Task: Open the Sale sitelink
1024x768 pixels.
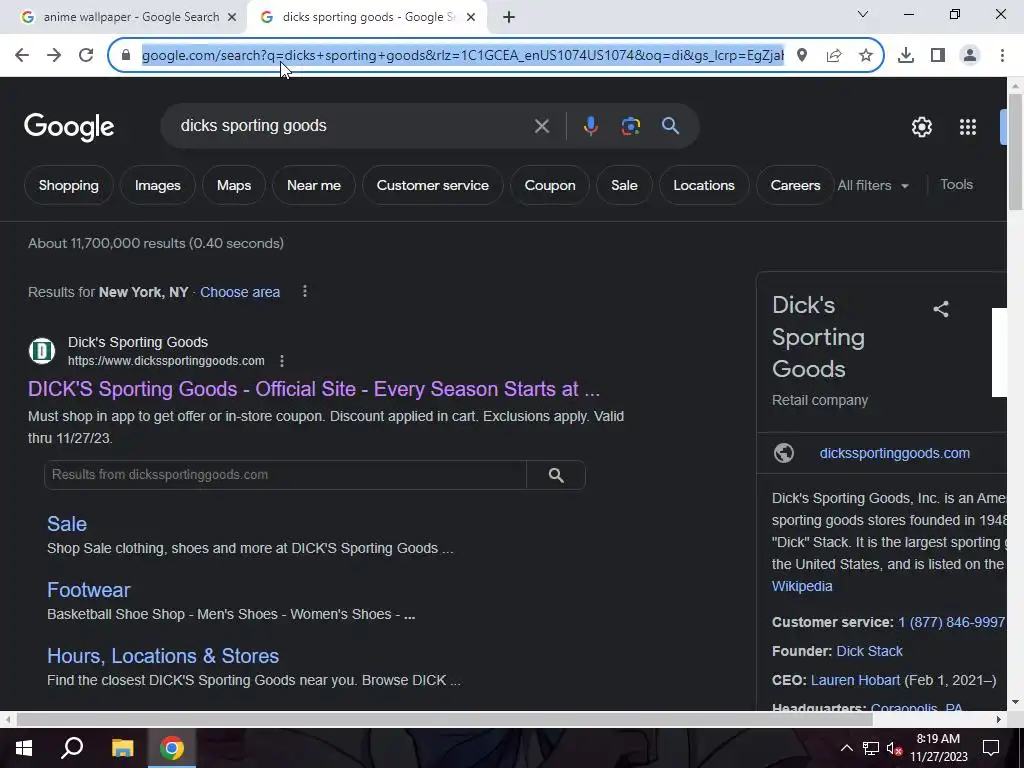Action: pyautogui.click(x=67, y=524)
